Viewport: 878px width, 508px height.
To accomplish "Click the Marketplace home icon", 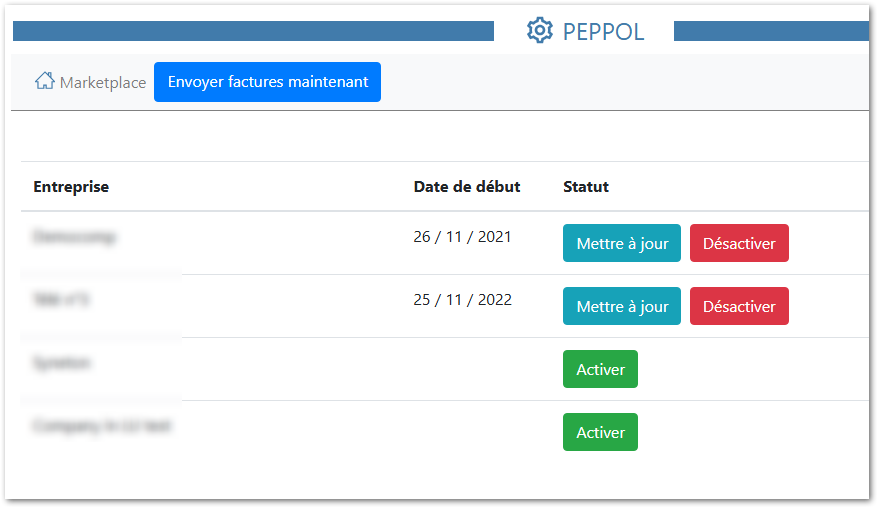I will [45, 82].
